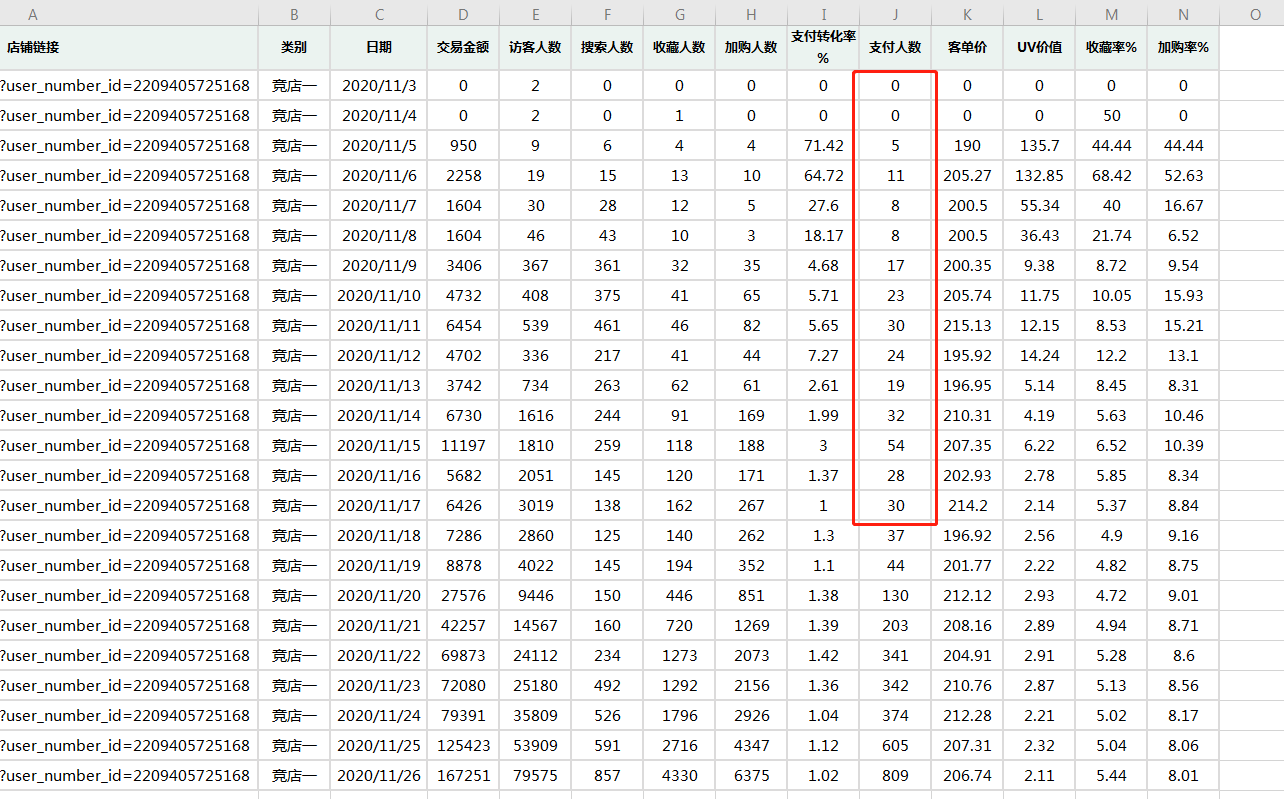
Task: Click the 店铺链接 header cell
Action: pos(129,47)
